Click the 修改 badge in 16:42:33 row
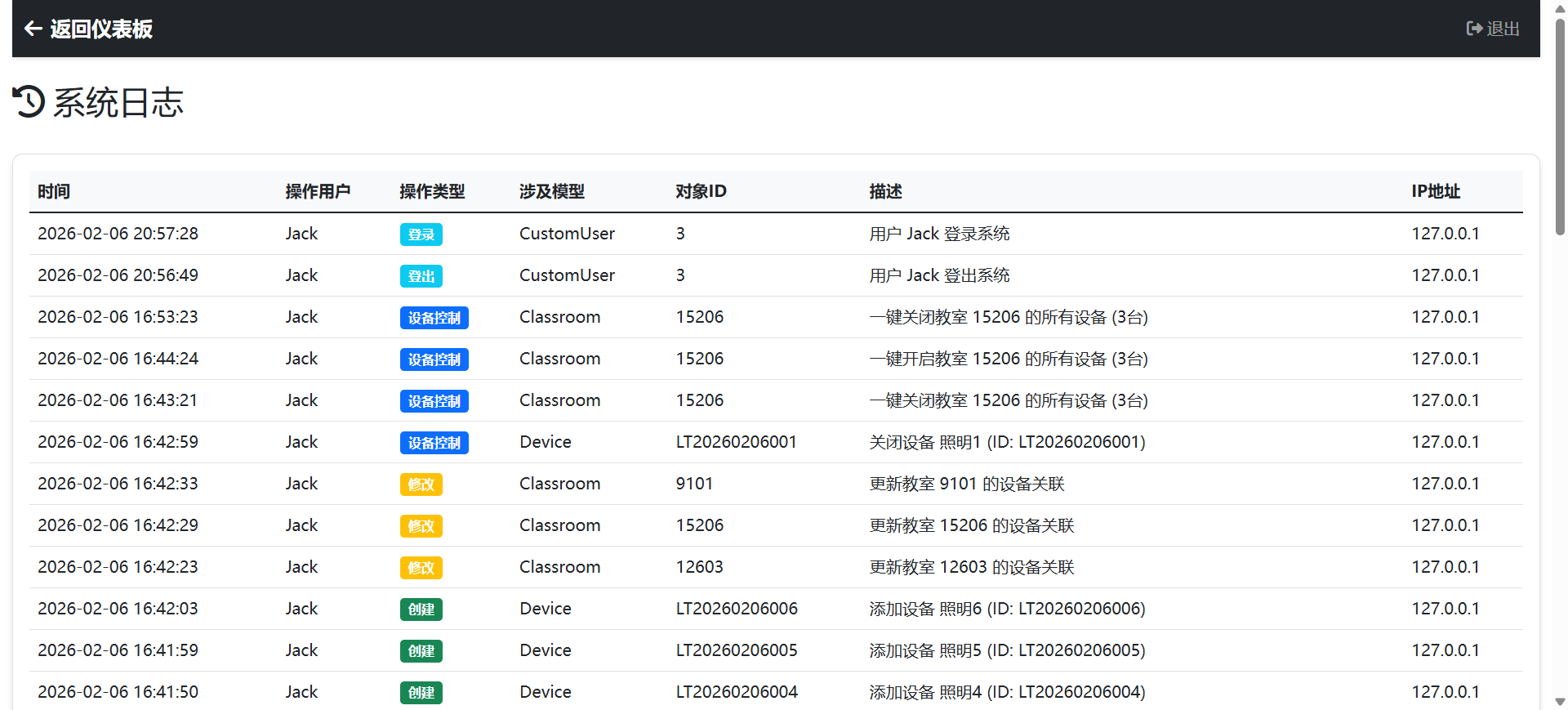This screenshot has height=710, width=1568. click(x=421, y=484)
